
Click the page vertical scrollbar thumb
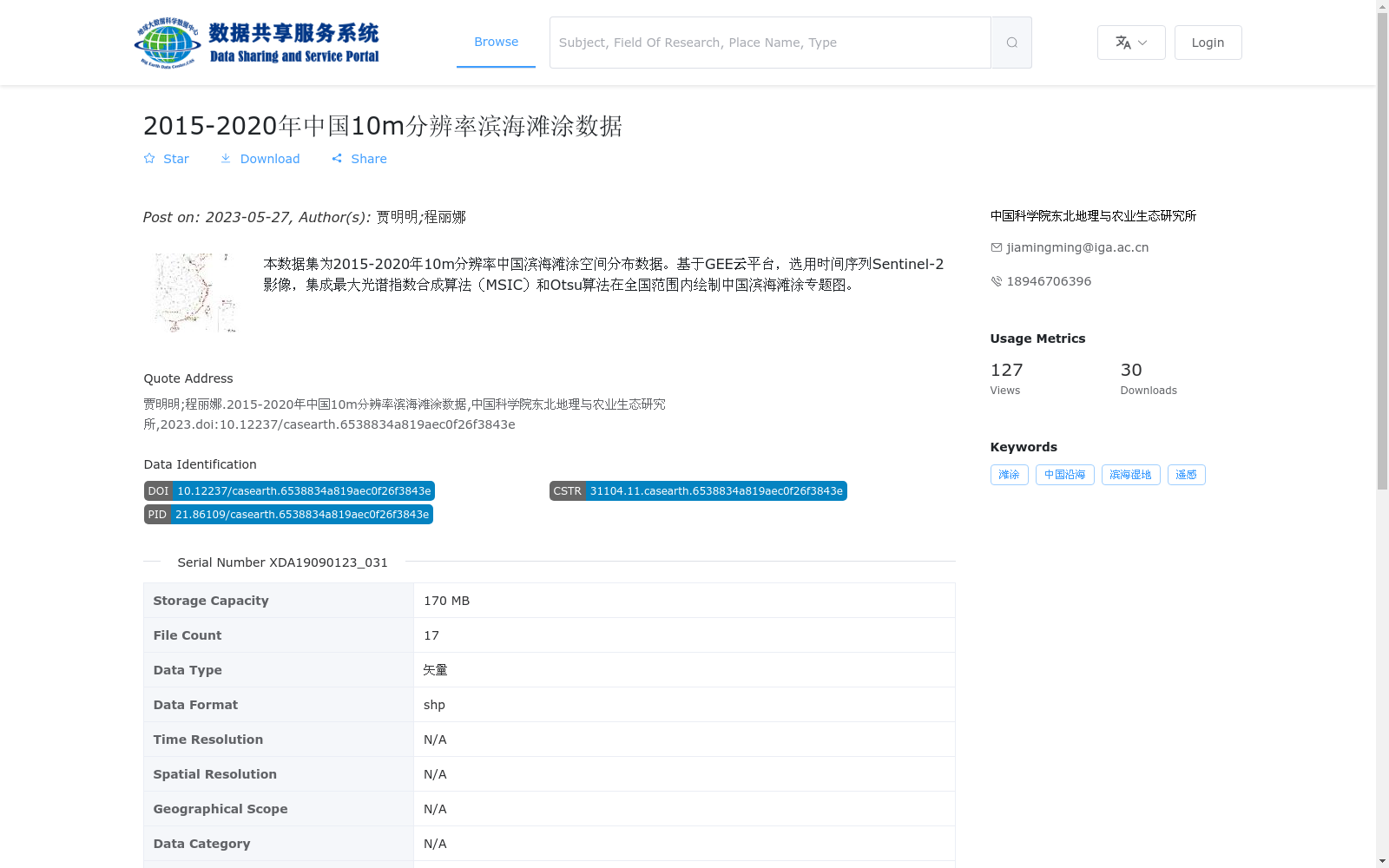tap(1382, 252)
